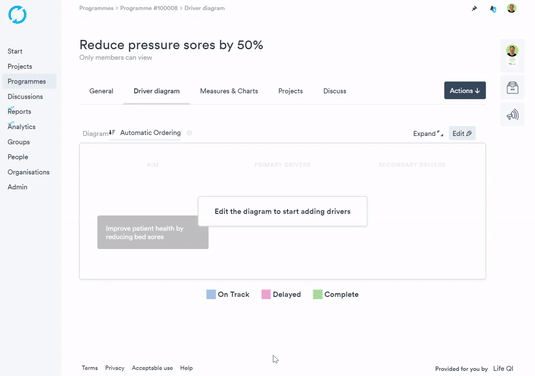Open Analytics in the sidebar

(x=21, y=127)
